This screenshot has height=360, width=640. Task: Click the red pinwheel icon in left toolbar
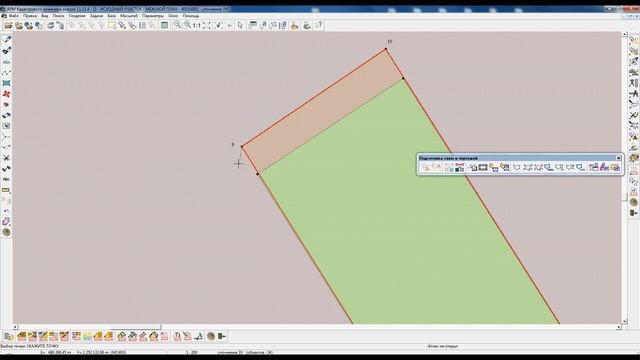[x=7, y=94]
